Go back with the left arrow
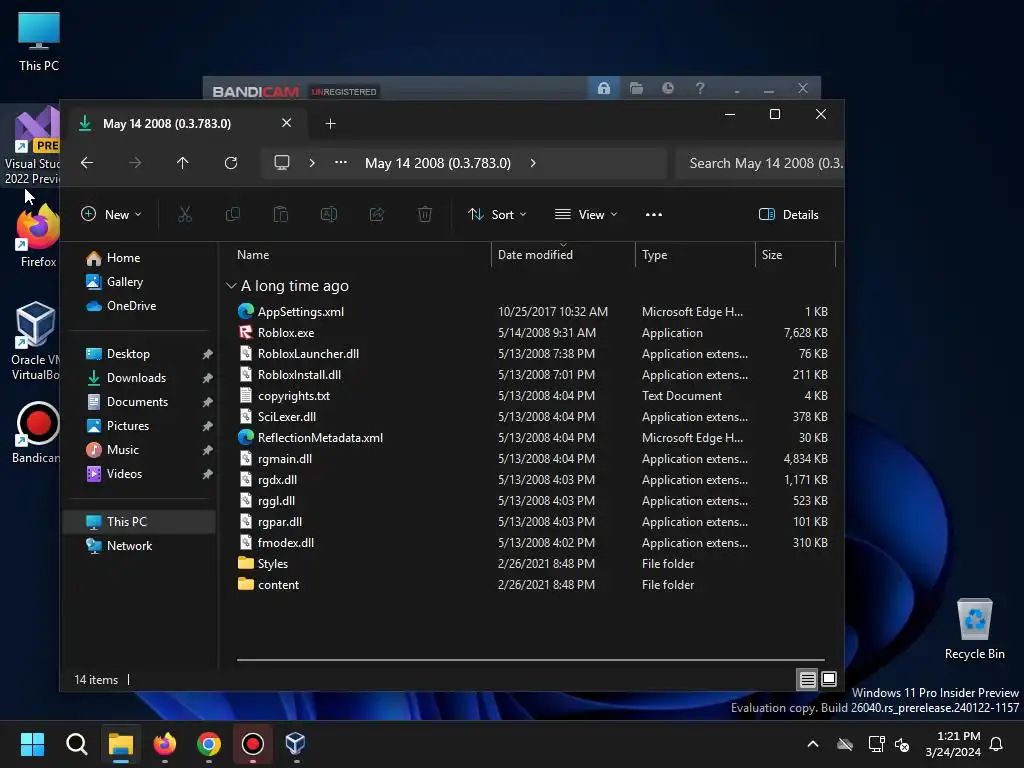The height and width of the screenshot is (768, 1024). click(87, 163)
